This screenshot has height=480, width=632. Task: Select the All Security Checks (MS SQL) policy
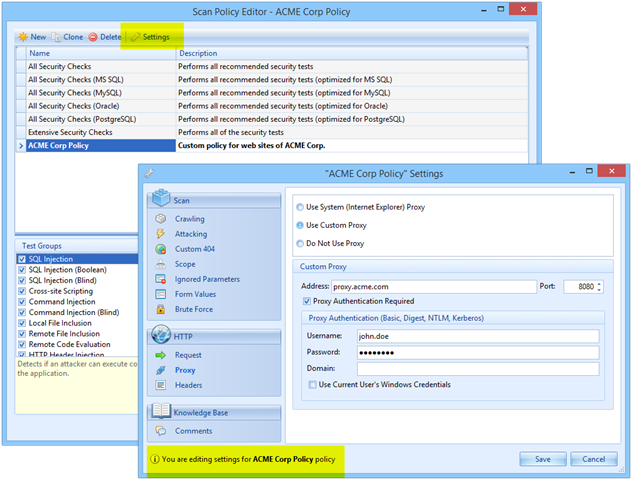click(x=272, y=79)
